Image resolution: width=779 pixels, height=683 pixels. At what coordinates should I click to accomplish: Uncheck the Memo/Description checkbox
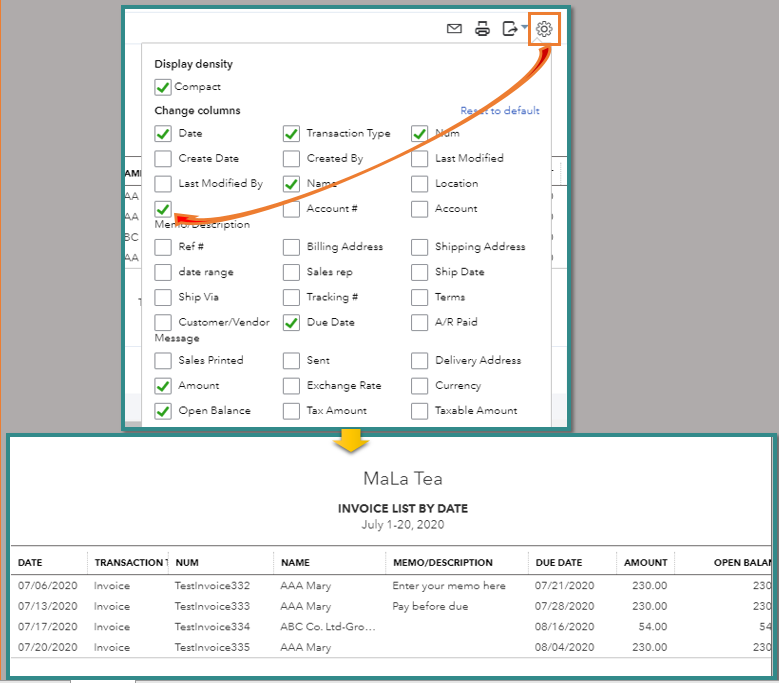(162, 209)
